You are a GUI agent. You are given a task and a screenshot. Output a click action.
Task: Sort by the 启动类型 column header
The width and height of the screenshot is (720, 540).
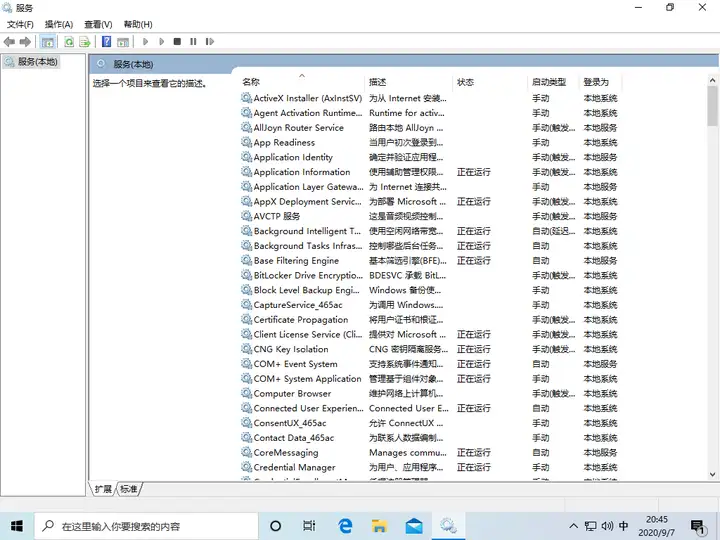(x=554, y=82)
